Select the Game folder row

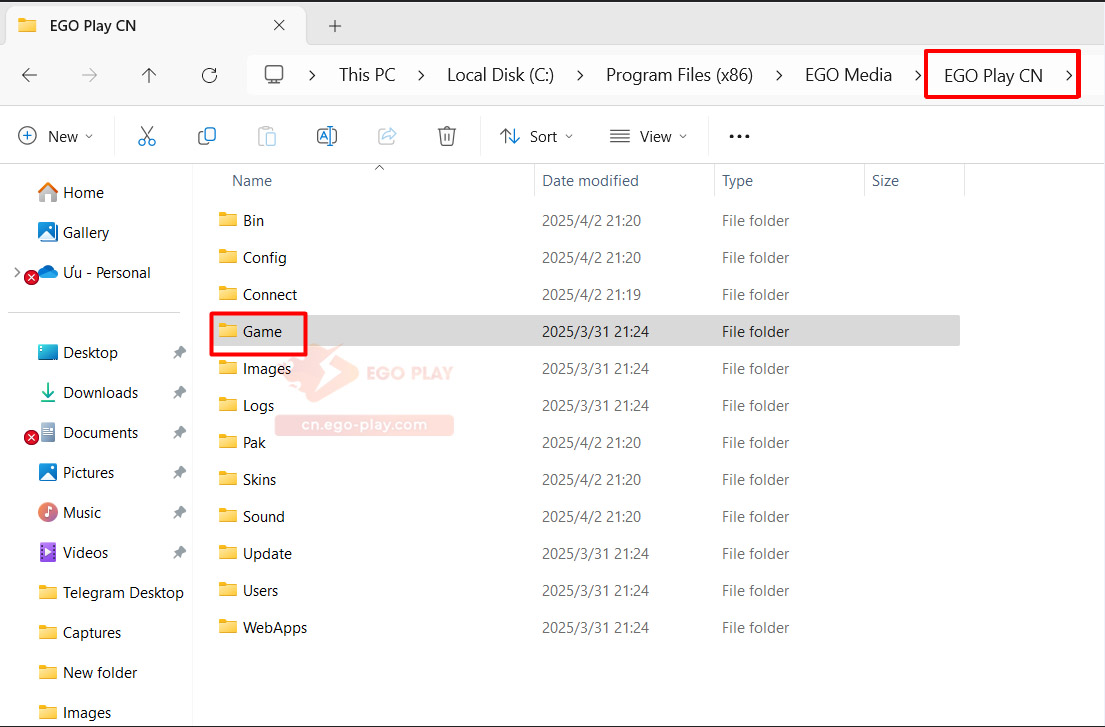(586, 331)
